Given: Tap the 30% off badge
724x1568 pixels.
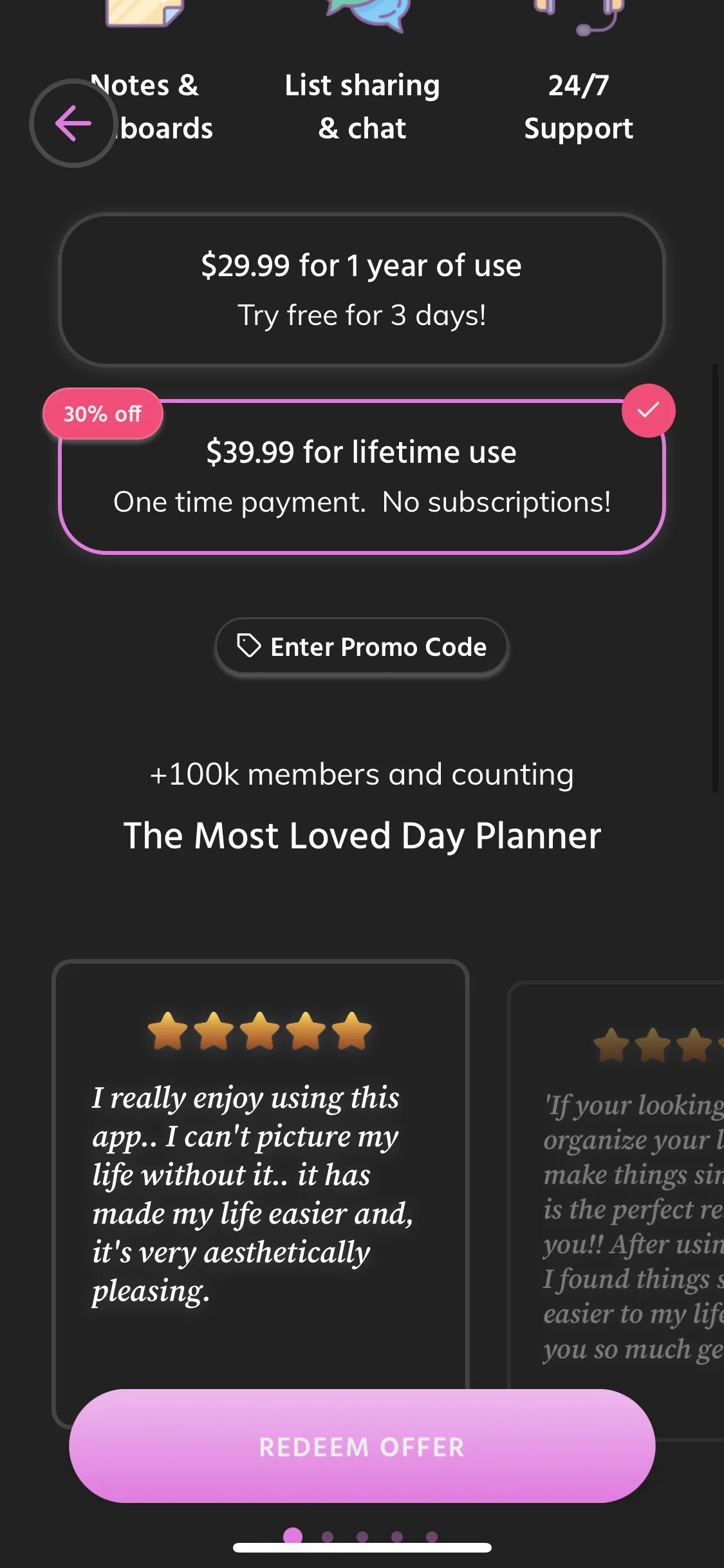Looking at the screenshot, I should tap(102, 414).
